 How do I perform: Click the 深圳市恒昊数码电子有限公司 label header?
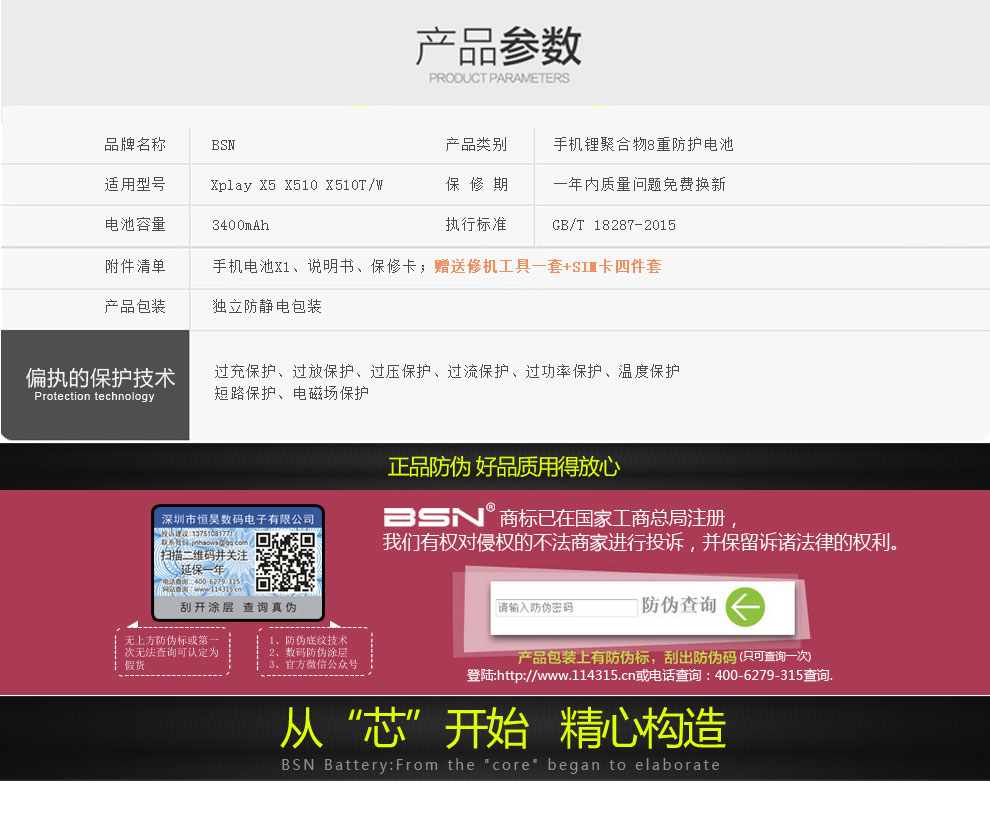point(238,519)
